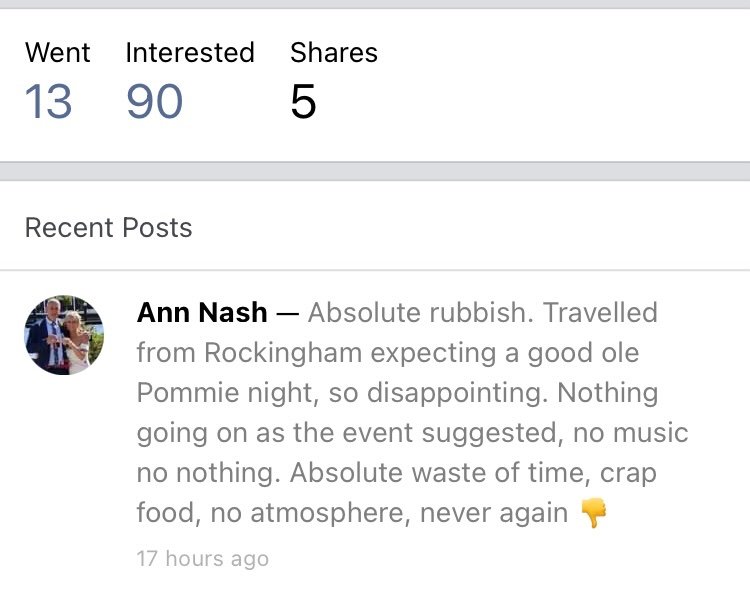
Task: Click the "Recent Posts" heading
Action: tap(108, 227)
